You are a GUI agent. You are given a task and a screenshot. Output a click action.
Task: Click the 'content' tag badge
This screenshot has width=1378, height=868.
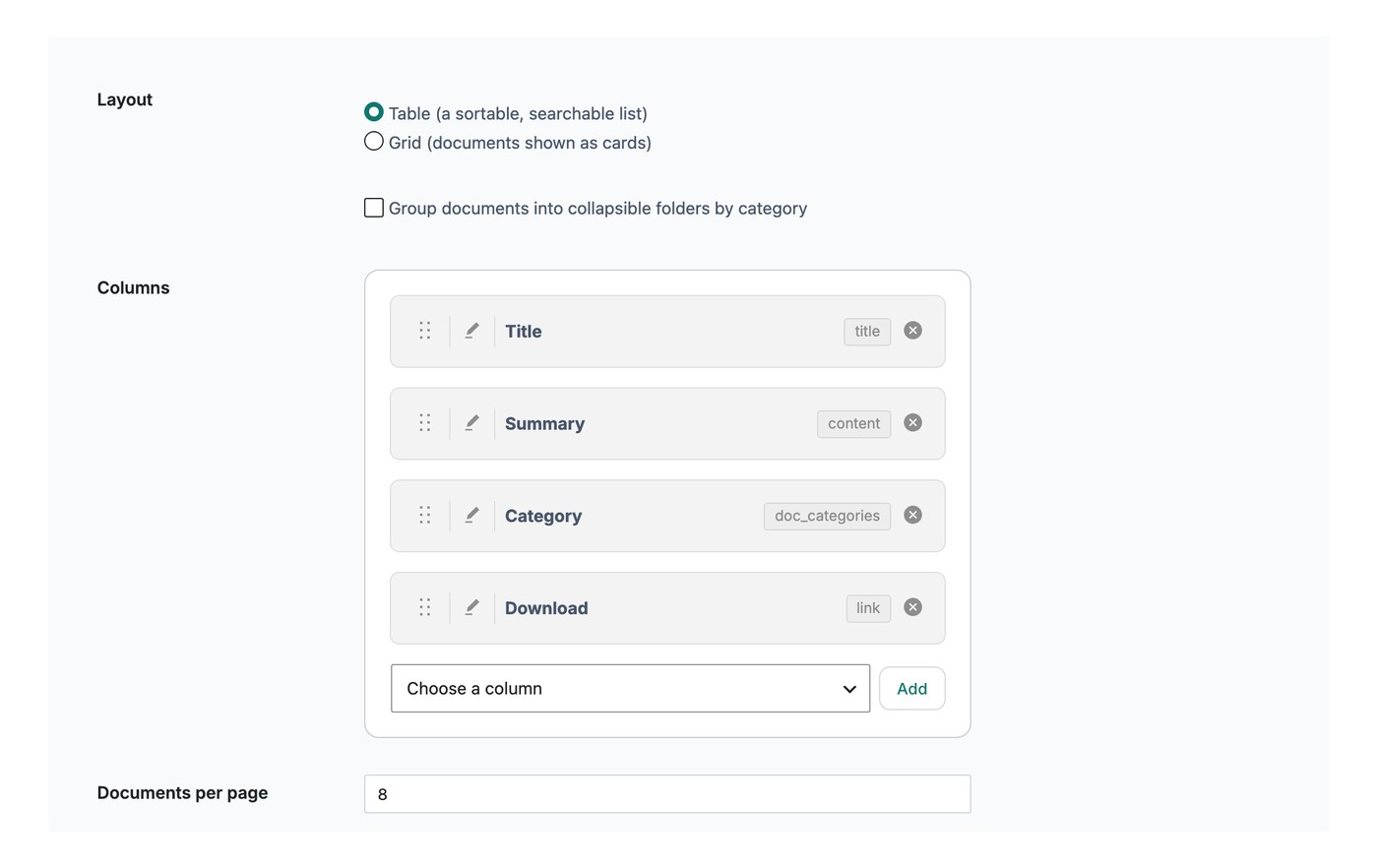pyautogui.click(x=853, y=424)
